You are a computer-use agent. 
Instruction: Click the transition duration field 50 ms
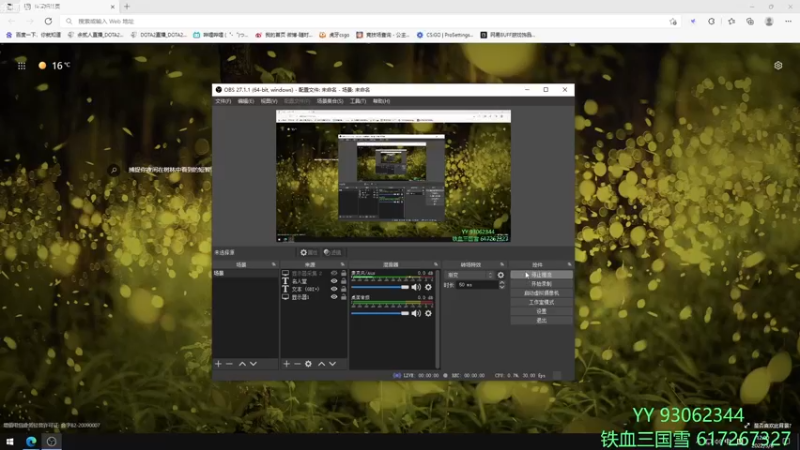[x=477, y=285]
